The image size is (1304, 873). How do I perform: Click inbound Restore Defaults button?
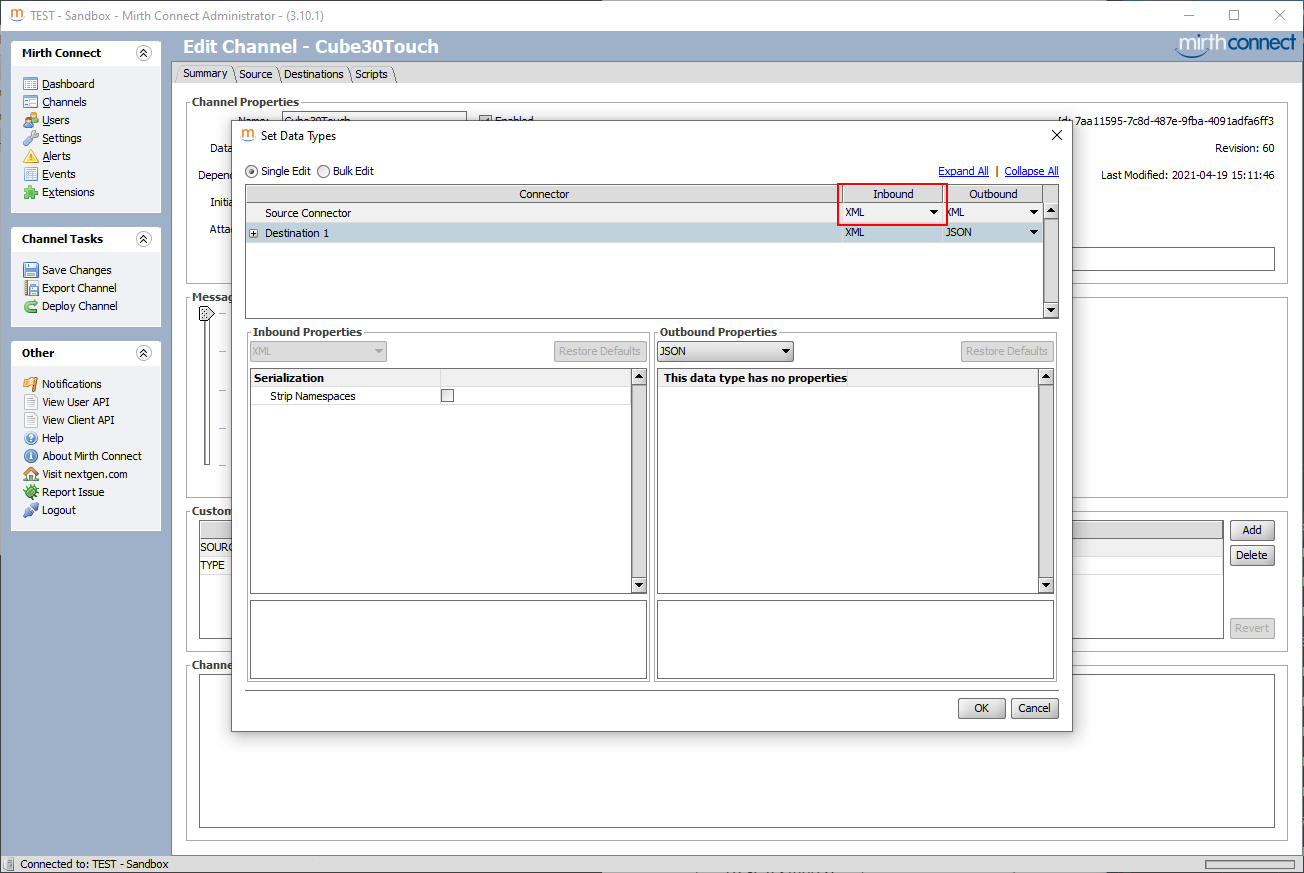600,351
